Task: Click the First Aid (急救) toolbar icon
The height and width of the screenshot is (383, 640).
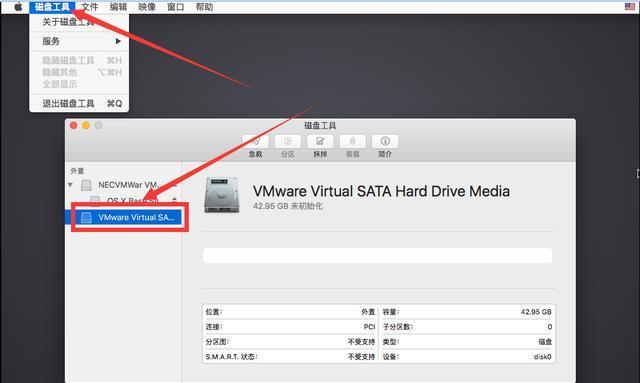Action: pos(256,142)
